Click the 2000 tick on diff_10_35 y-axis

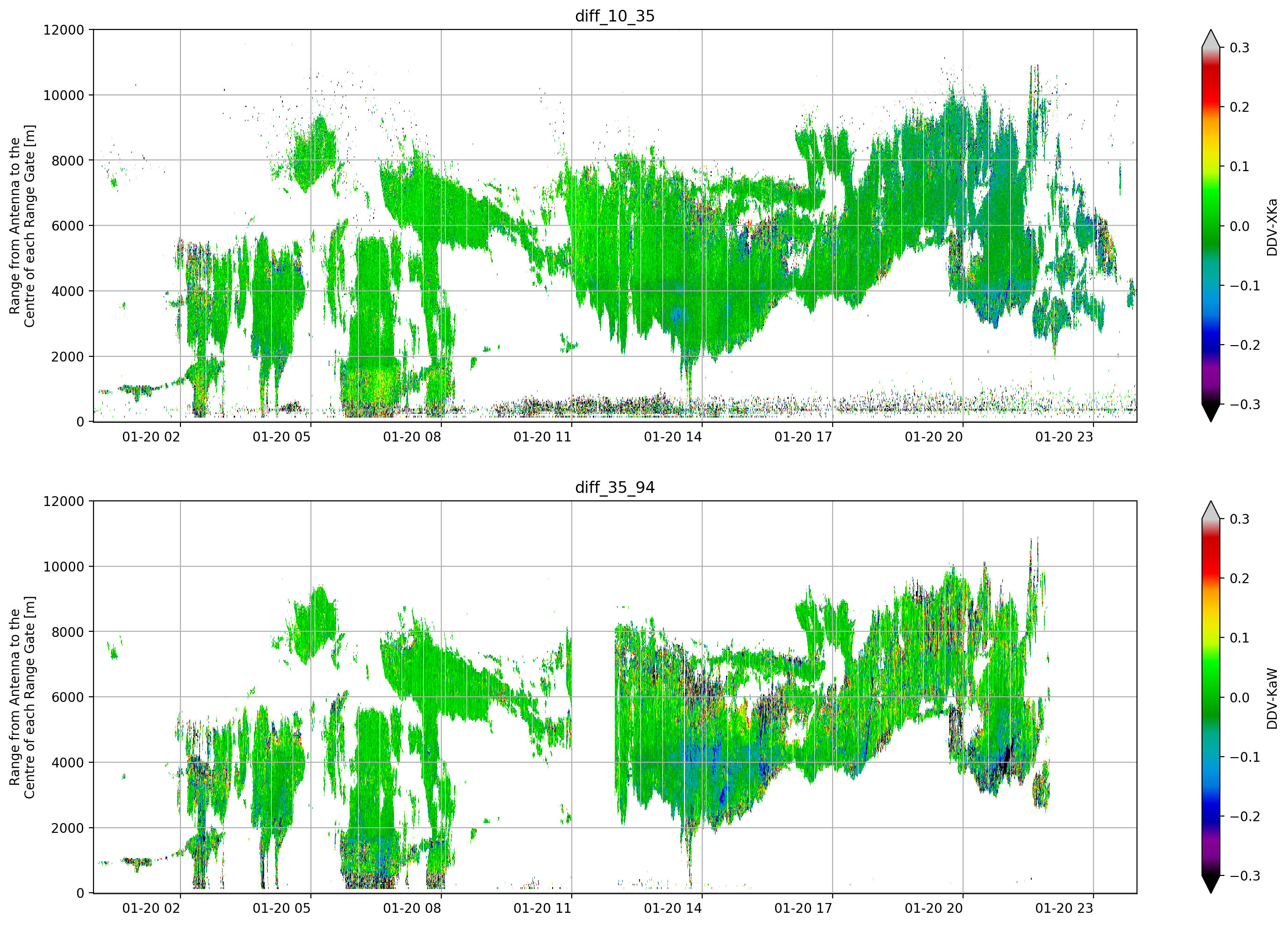(68, 357)
